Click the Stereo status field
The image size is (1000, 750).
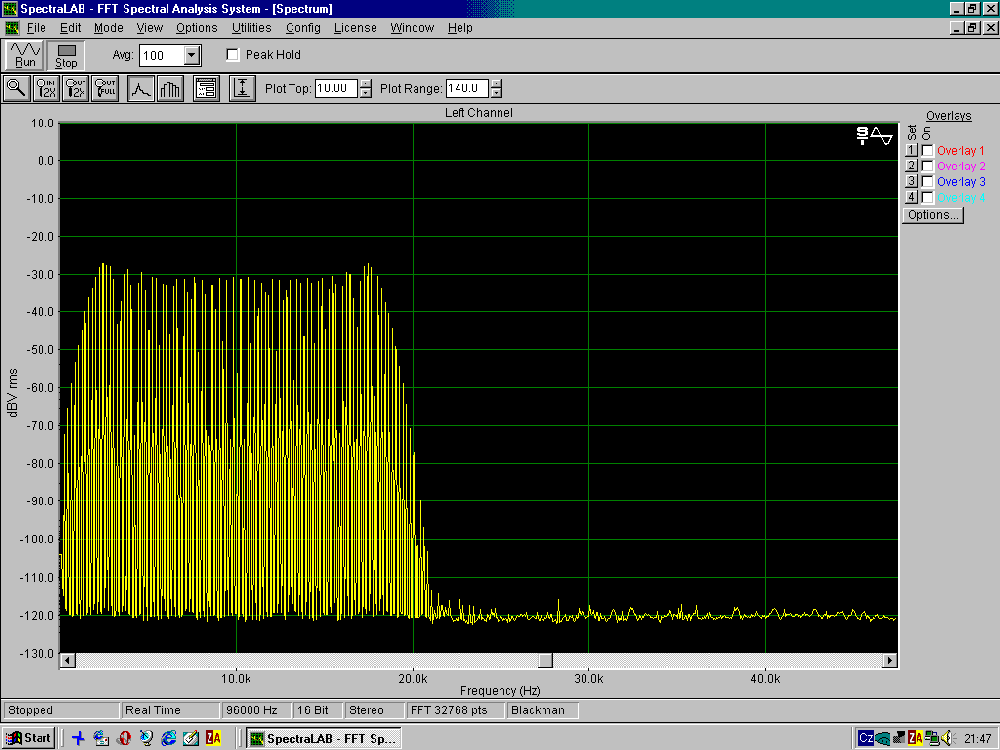pyautogui.click(x=374, y=710)
